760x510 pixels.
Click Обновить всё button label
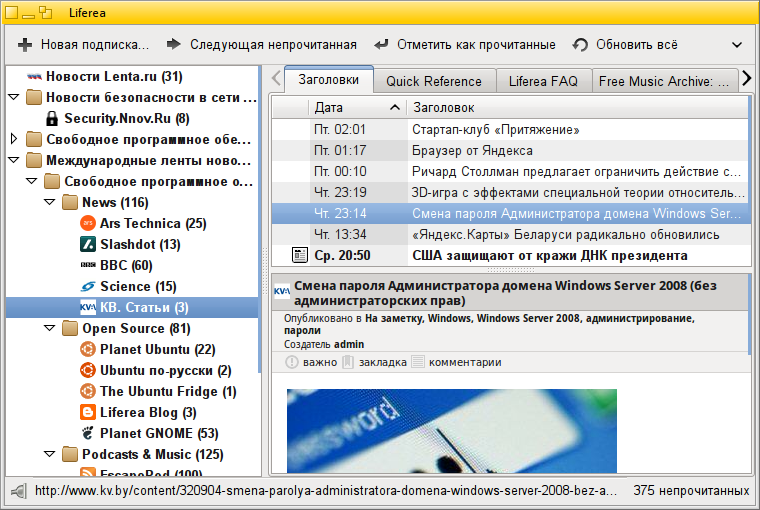(x=637, y=45)
